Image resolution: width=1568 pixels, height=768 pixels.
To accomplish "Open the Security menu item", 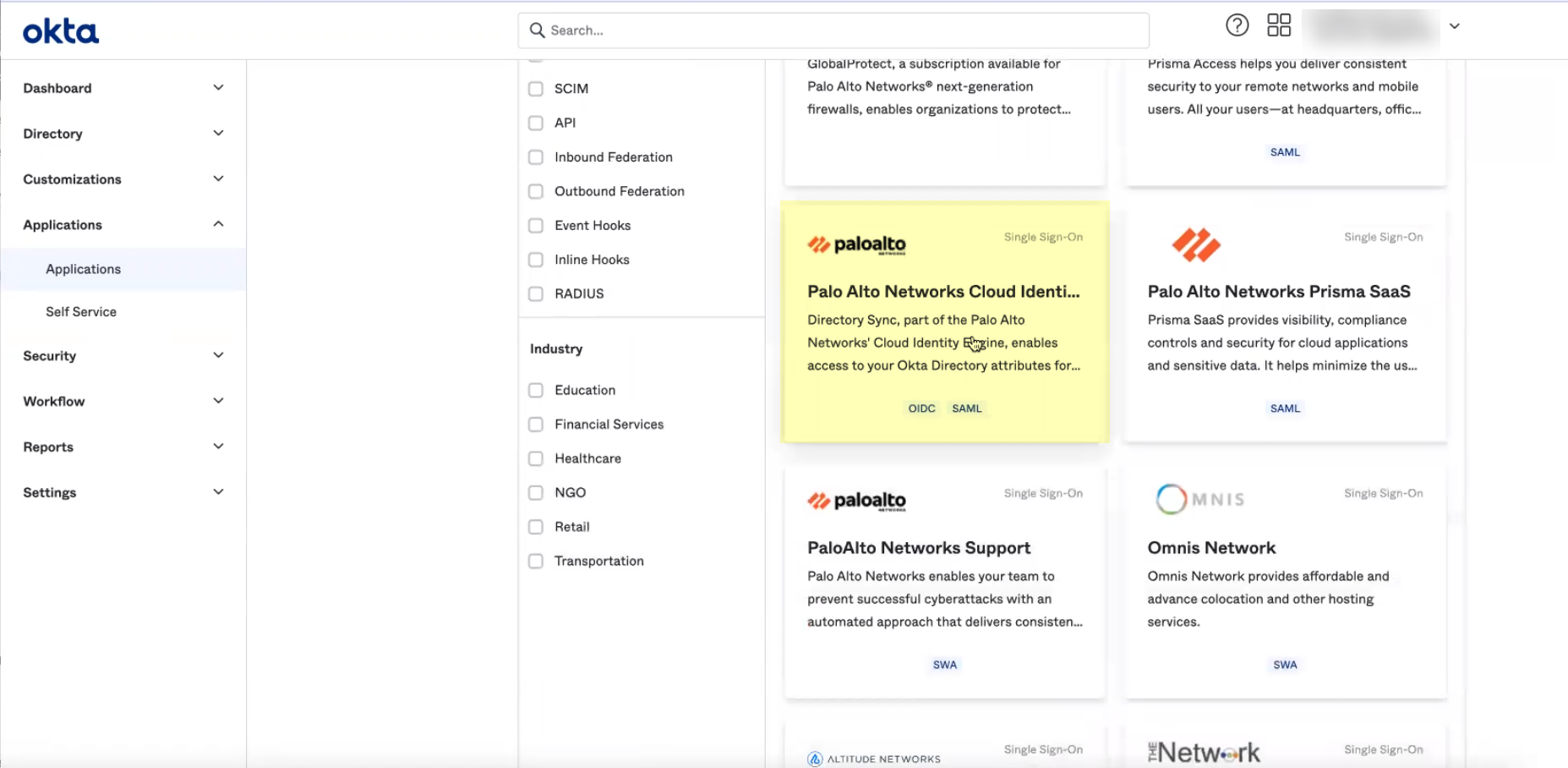I will tap(50, 356).
